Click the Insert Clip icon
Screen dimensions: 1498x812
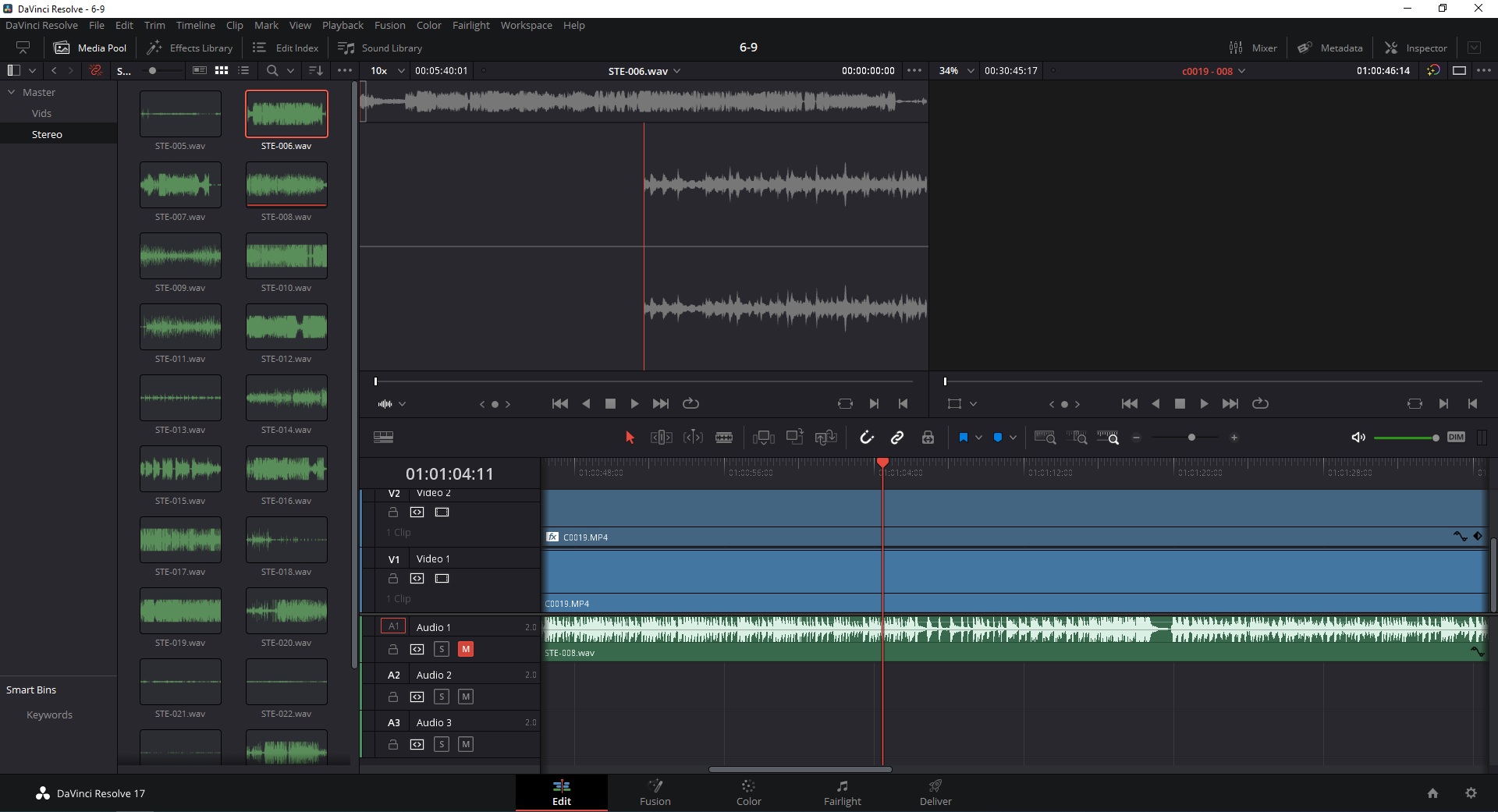(x=763, y=438)
